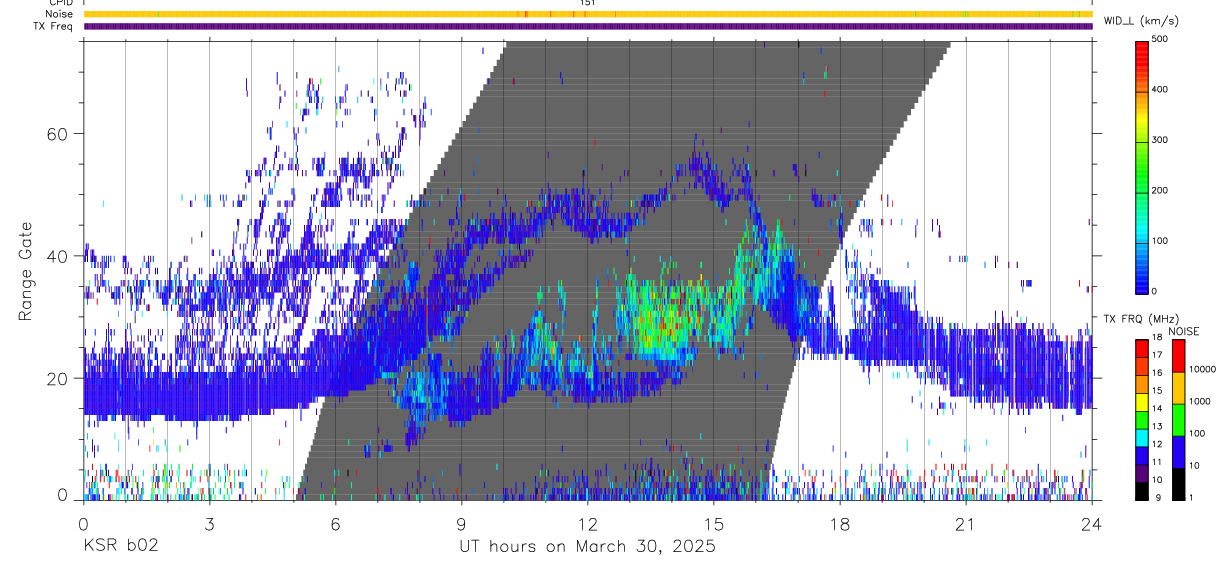The height and width of the screenshot is (567, 1228).
Task: Click the blue 11-12 MHz swatch in TX FRQ legend
Action: 1143,456
